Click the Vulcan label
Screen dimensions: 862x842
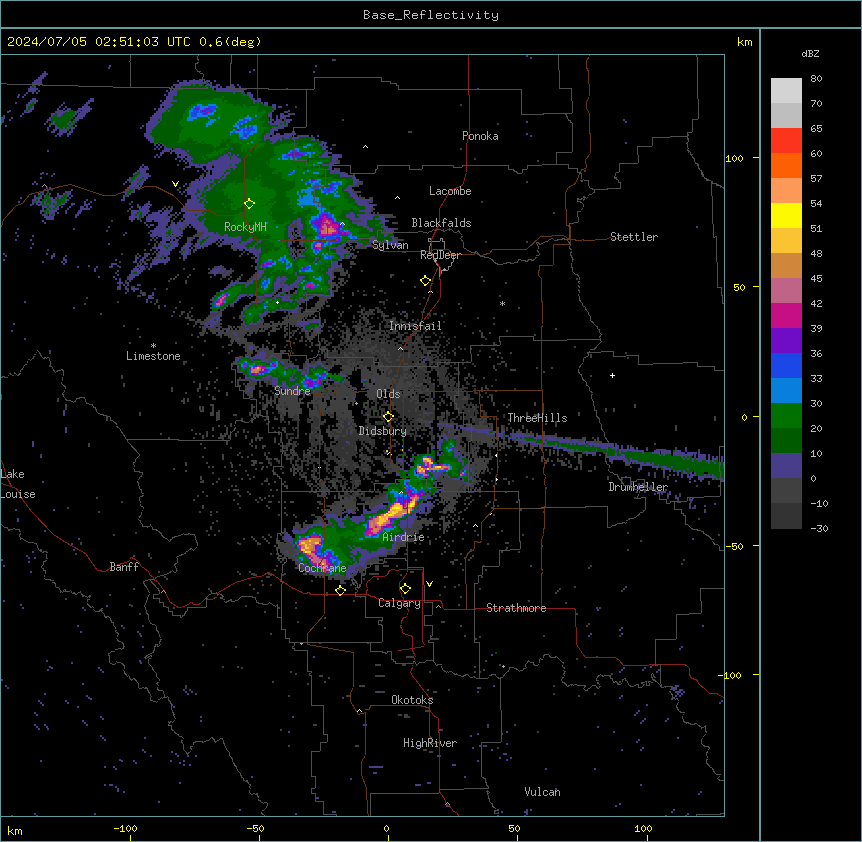coord(543,792)
